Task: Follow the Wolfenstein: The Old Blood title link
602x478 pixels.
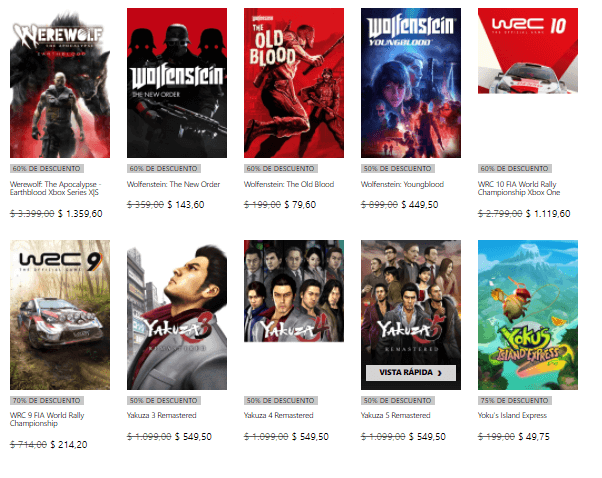Action: click(x=289, y=184)
